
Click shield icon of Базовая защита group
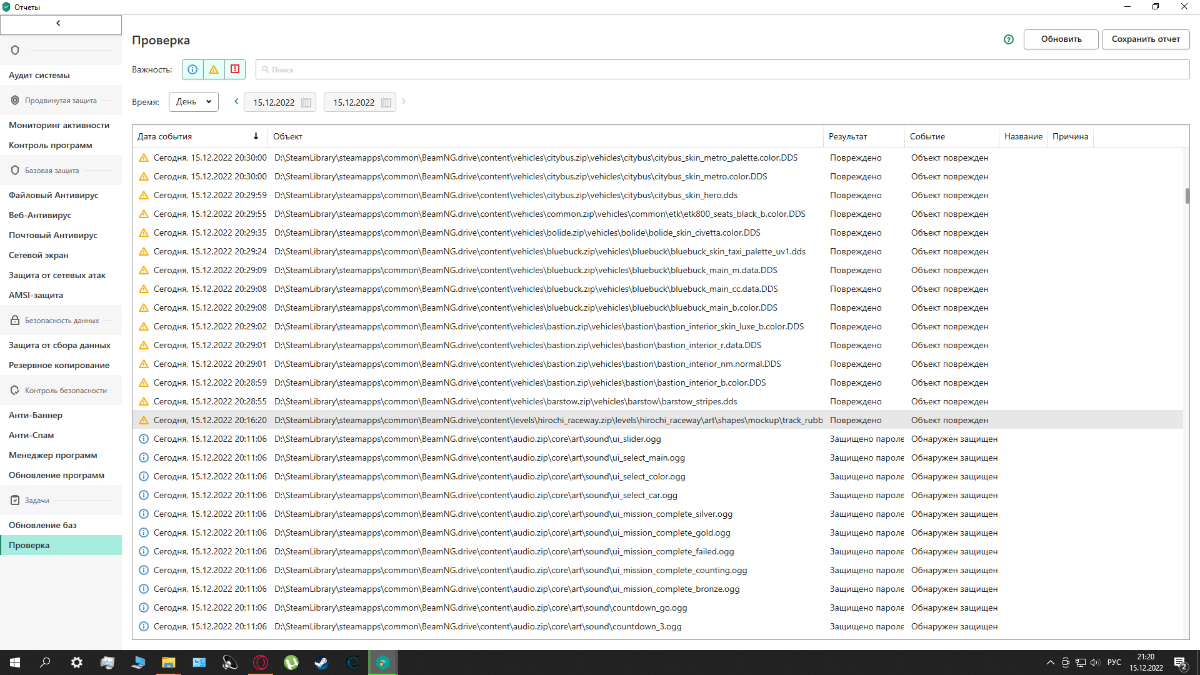(x=15, y=170)
